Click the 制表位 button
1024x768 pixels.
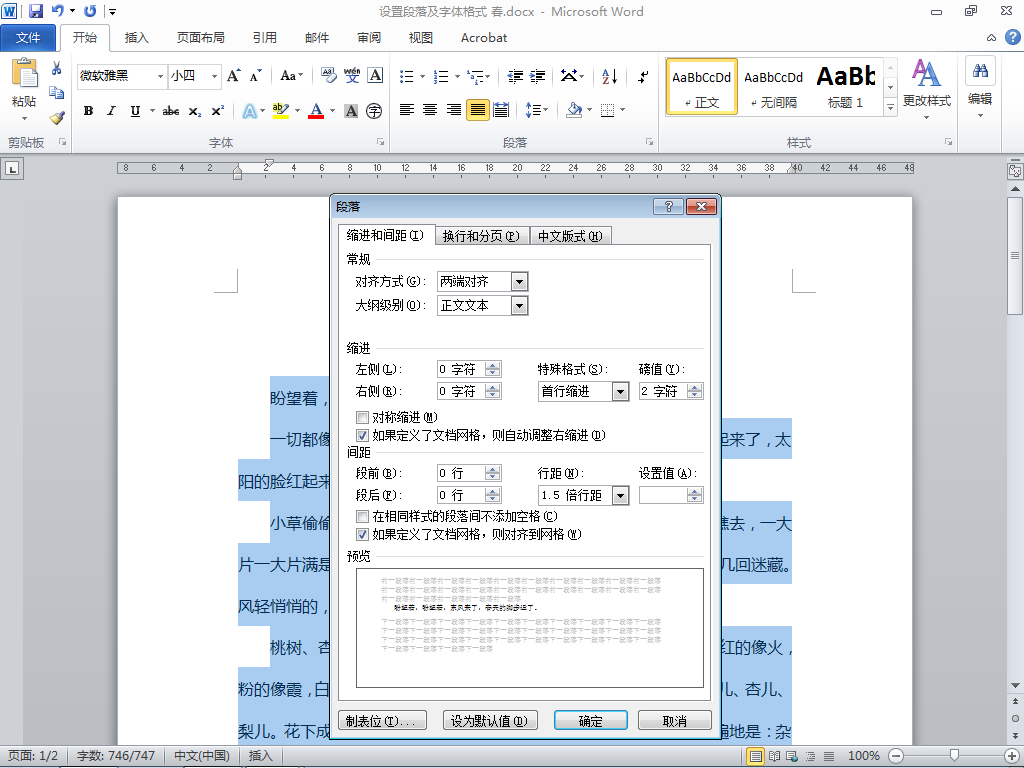click(383, 721)
